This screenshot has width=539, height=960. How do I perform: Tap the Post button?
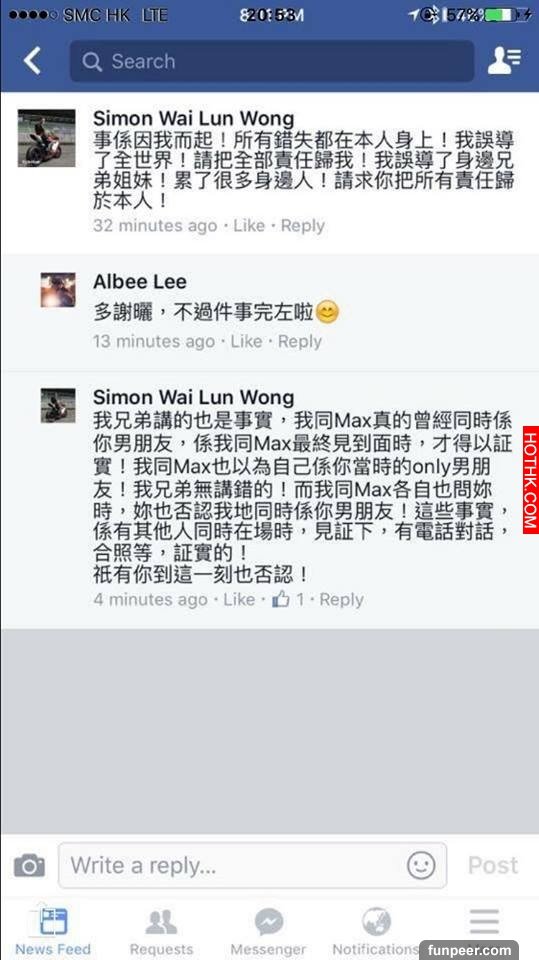493,865
